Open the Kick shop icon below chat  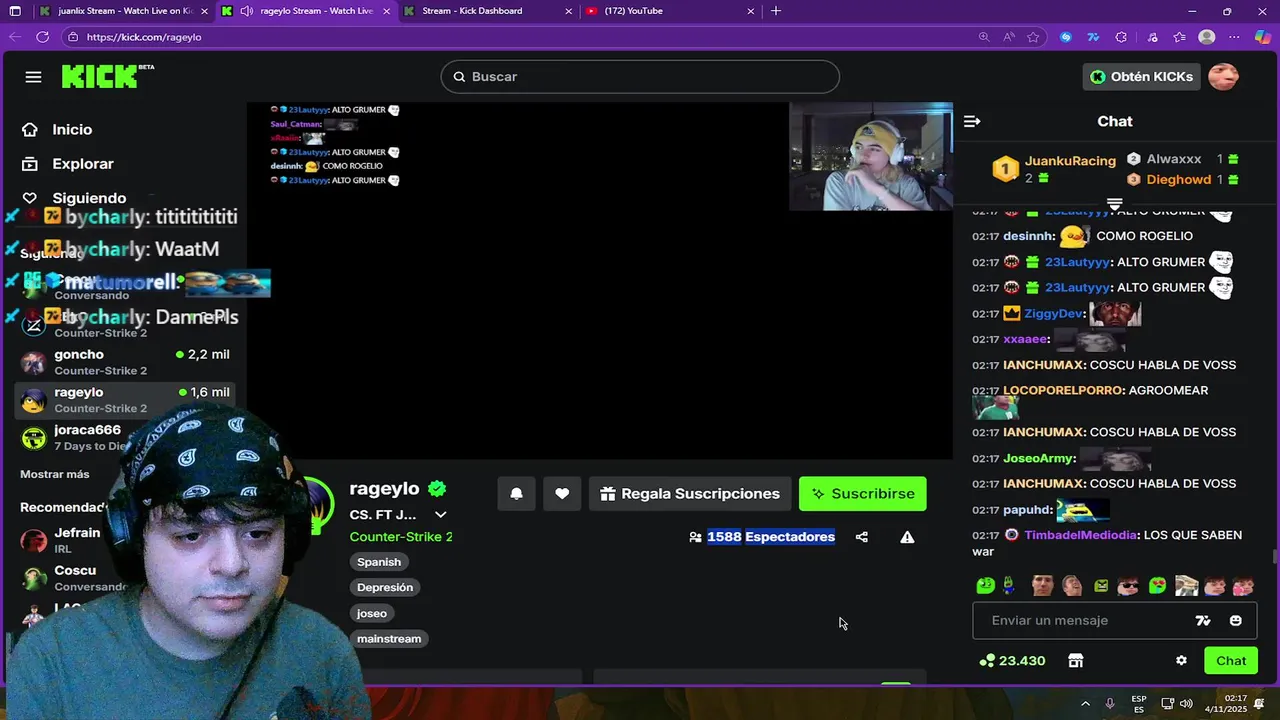[x=1075, y=661]
